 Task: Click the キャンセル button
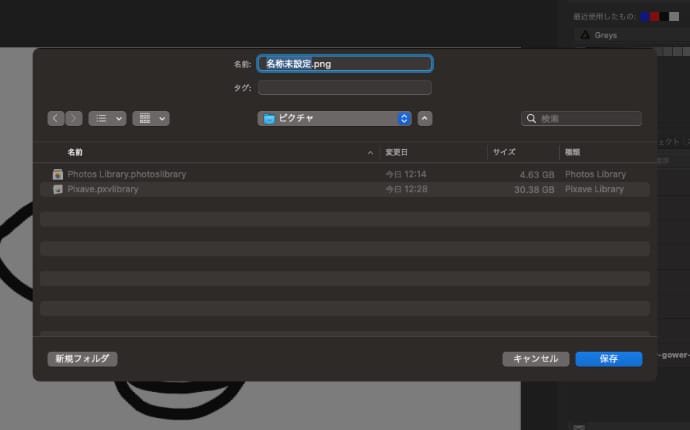pos(536,358)
